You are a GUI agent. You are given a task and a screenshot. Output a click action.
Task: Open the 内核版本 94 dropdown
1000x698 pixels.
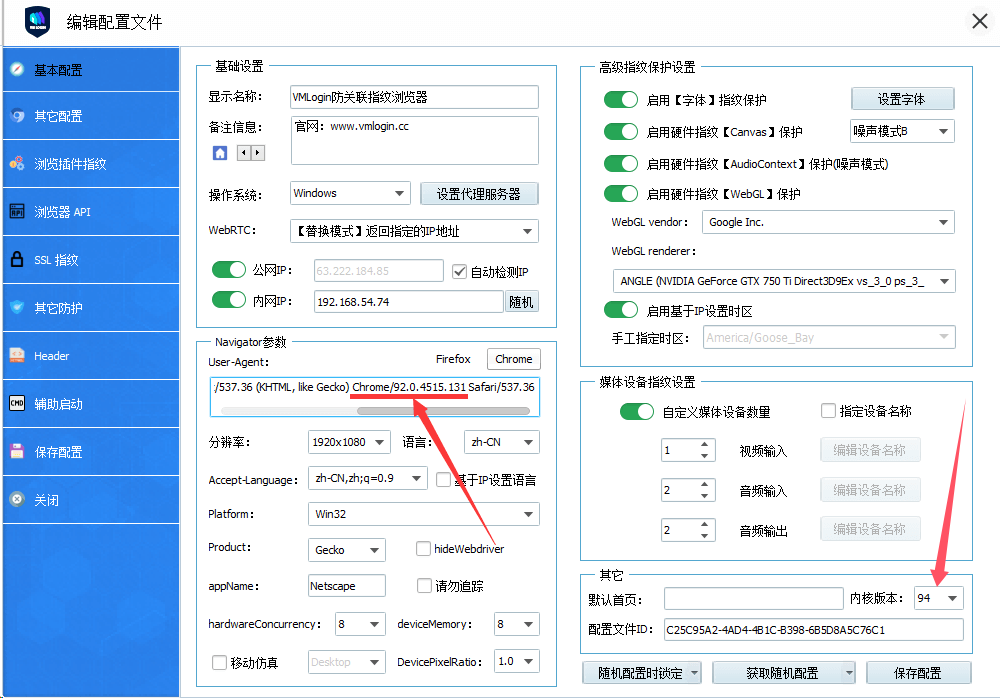(x=938, y=598)
